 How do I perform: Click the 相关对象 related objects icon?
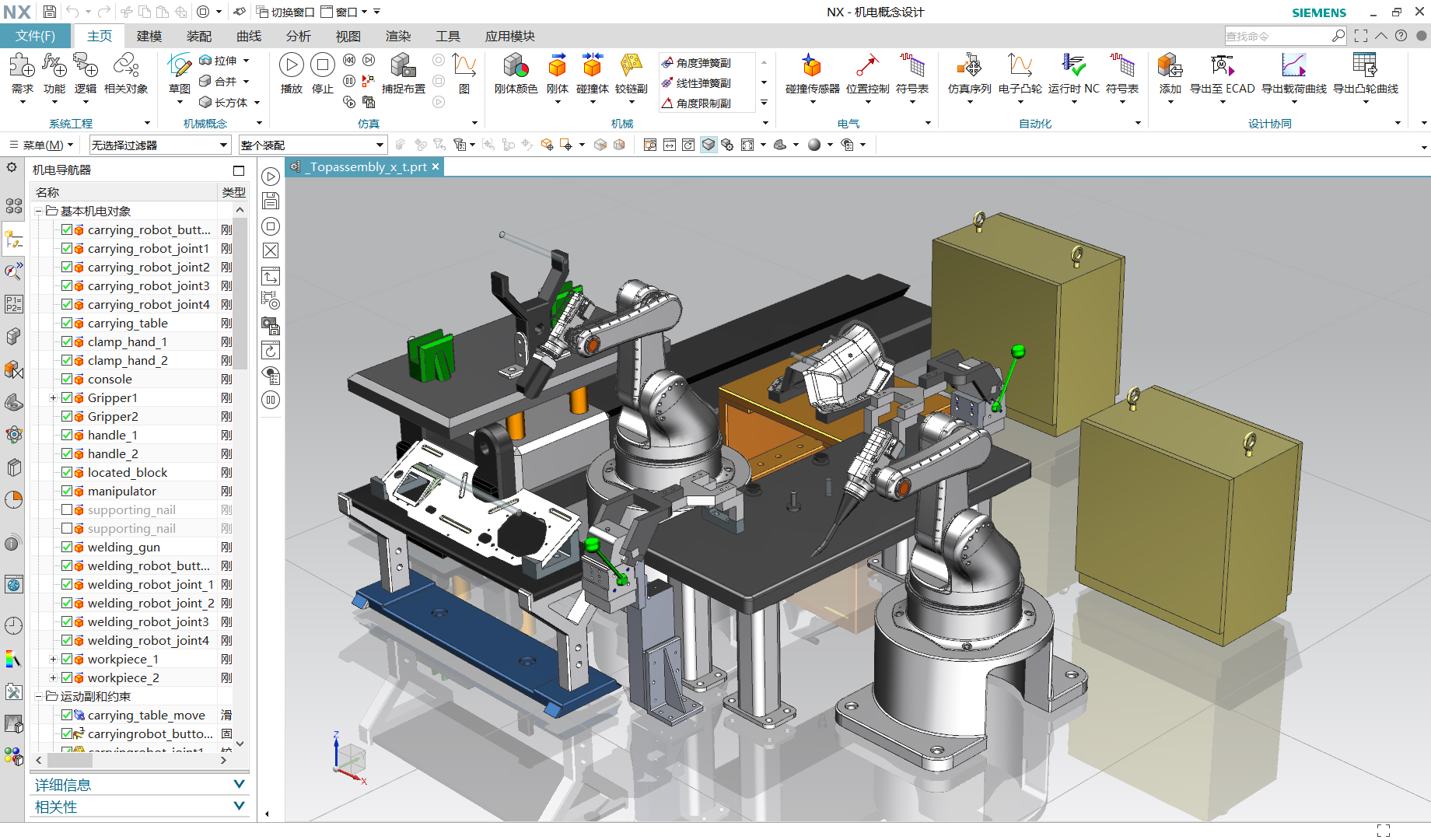click(125, 65)
